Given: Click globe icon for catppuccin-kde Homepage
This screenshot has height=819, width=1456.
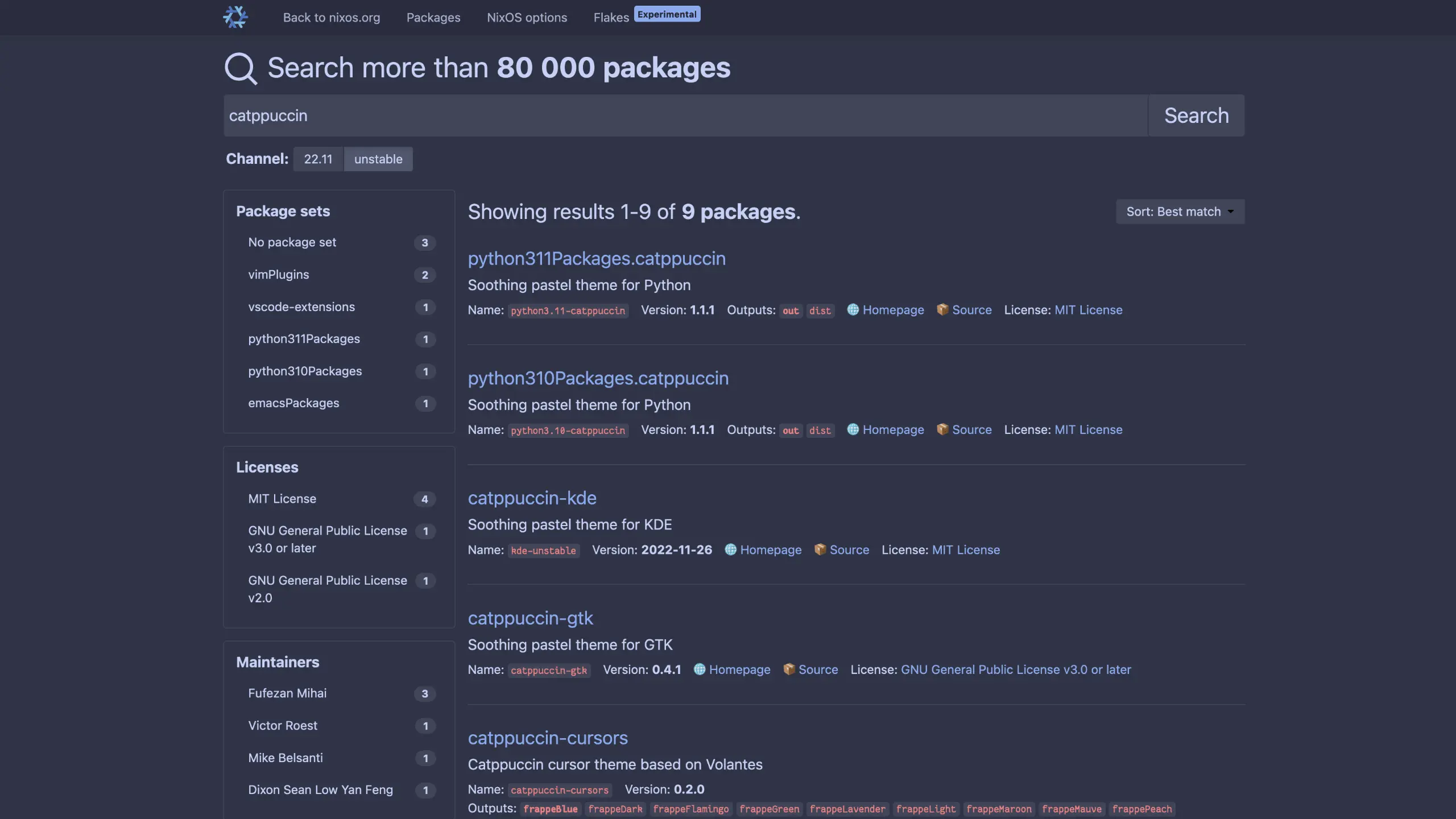Looking at the screenshot, I should [x=730, y=549].
